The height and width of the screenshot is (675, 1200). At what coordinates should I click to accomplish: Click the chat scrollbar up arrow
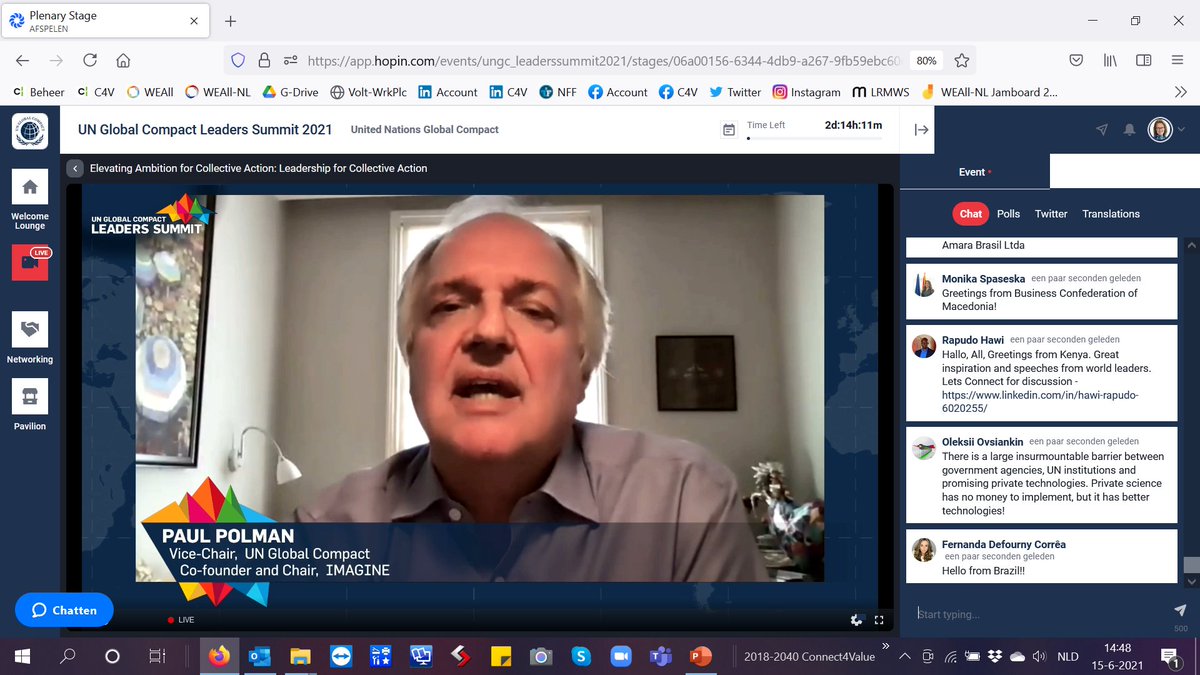point(1191,245)
